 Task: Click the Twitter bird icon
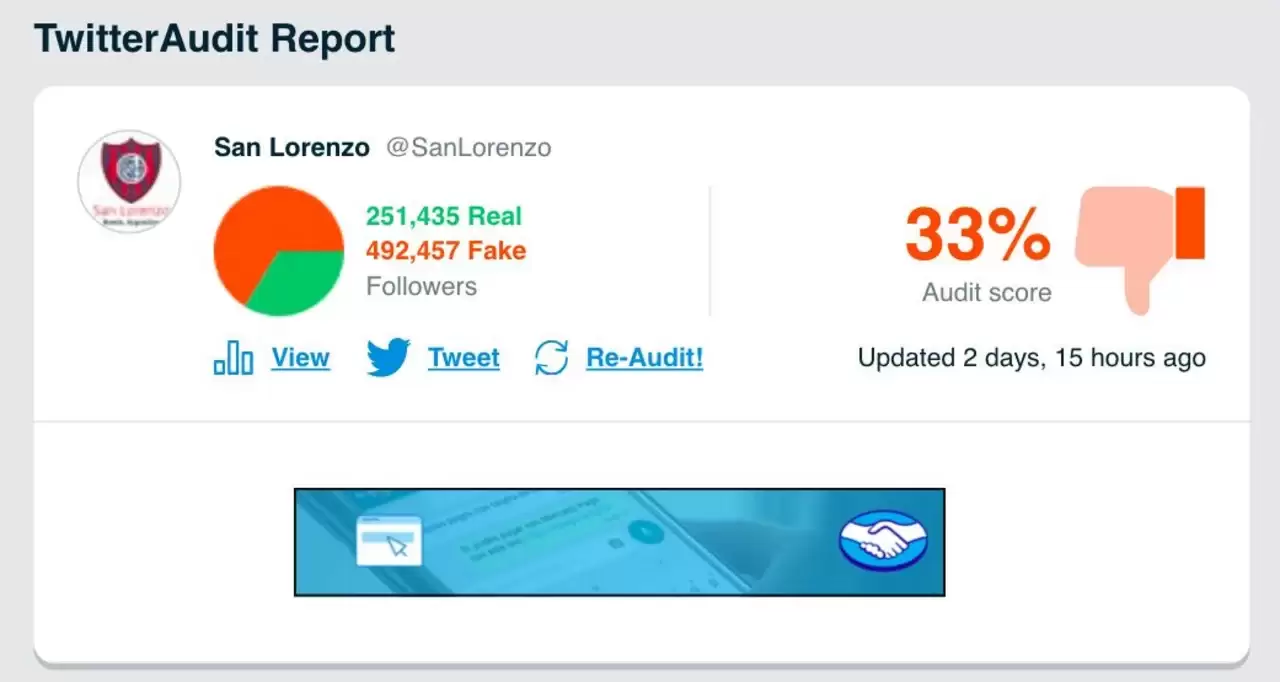(388, 357)
